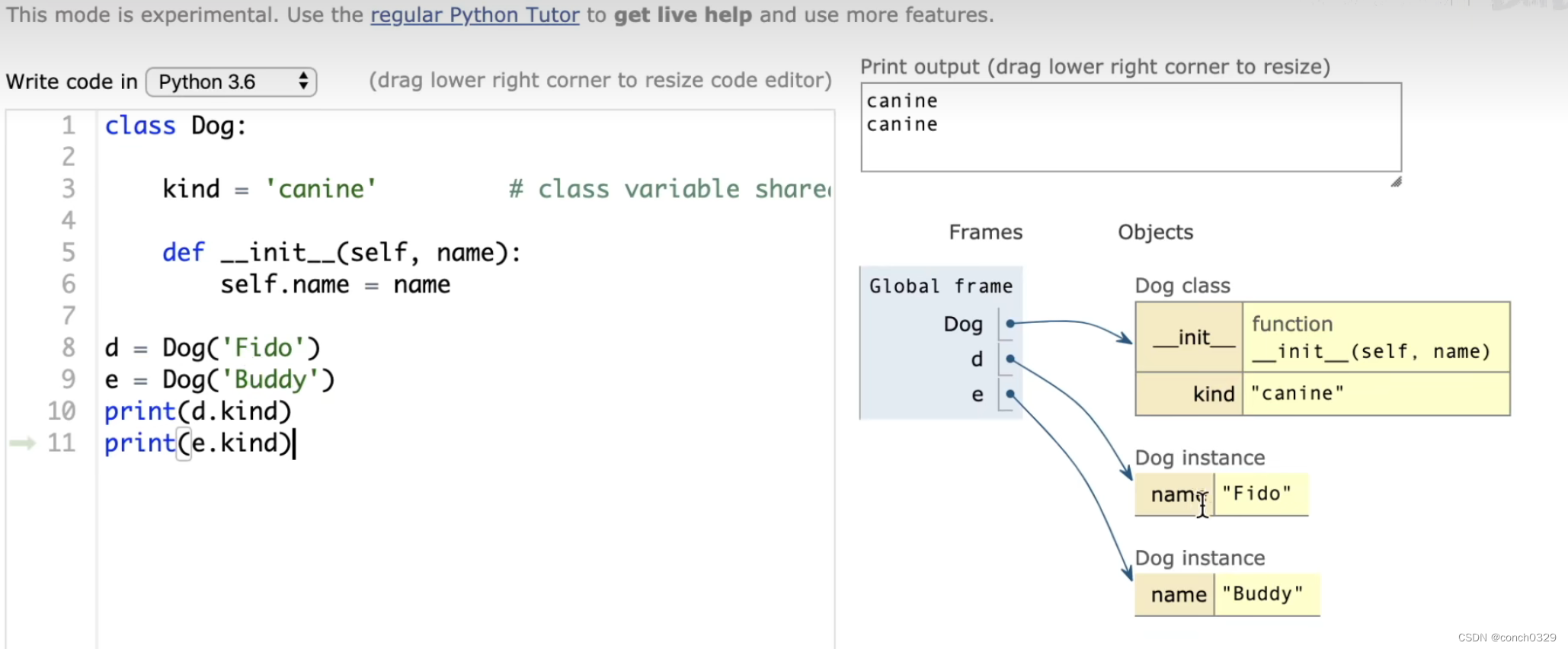Click line number 8 in the gutter
The image size is (1568, 649).
point(68,347)
